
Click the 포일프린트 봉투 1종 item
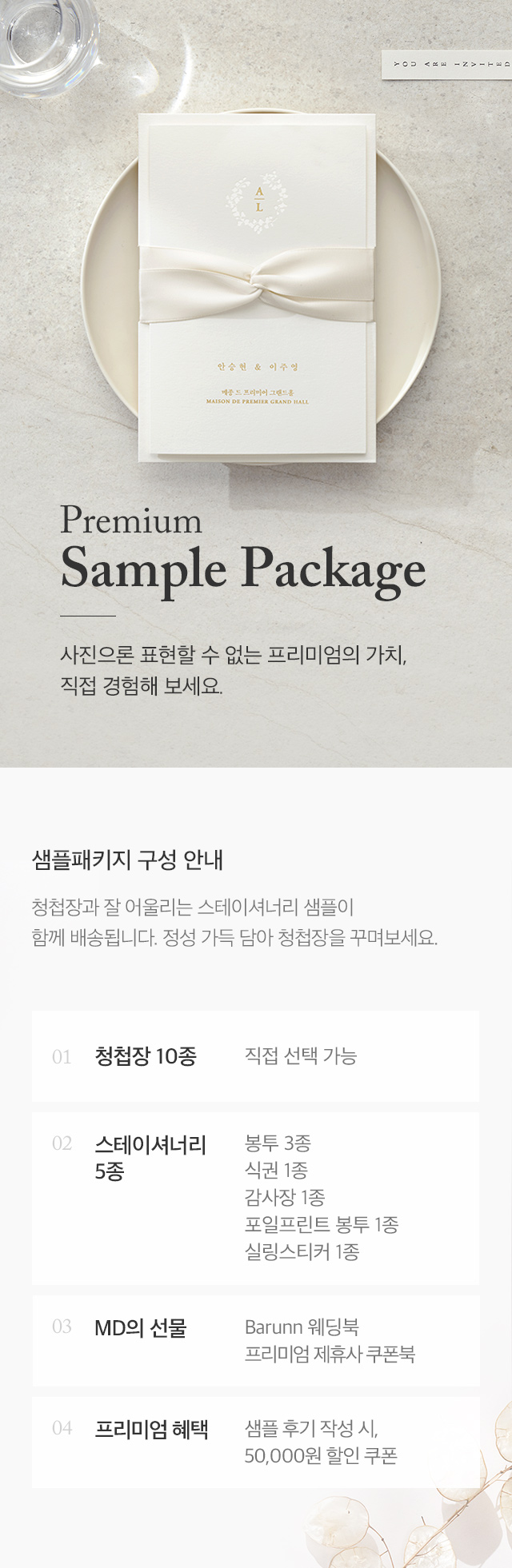click(x=322, y=1224)
